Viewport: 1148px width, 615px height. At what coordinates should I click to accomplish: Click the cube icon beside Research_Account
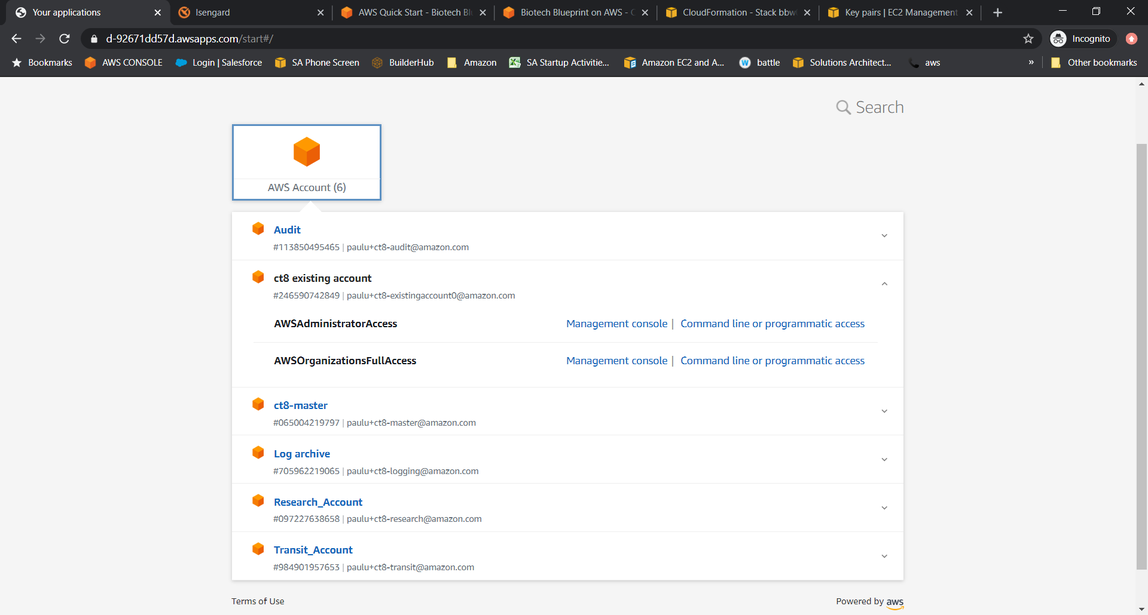(x=258, y=501)
